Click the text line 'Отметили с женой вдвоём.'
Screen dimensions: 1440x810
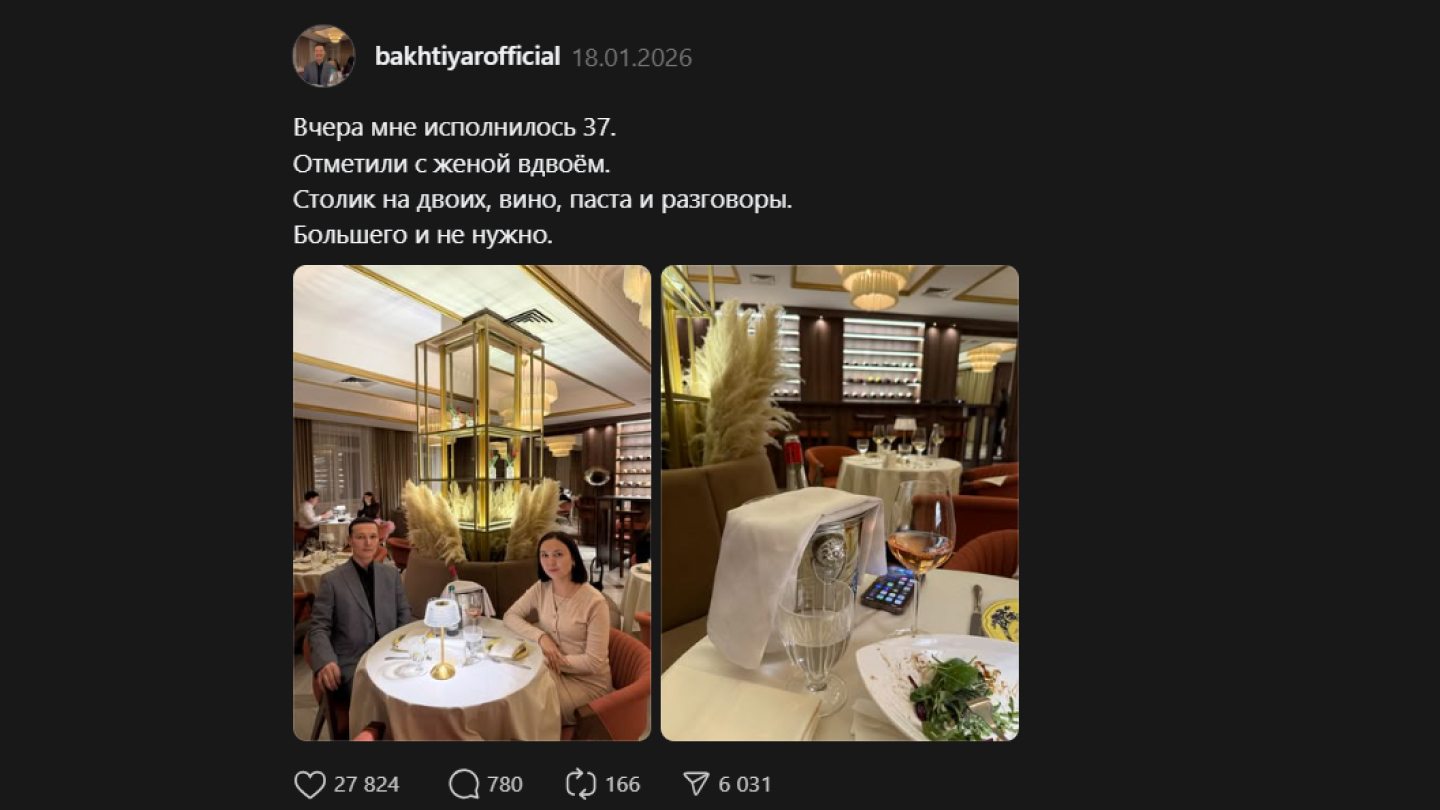pos(451,164)
